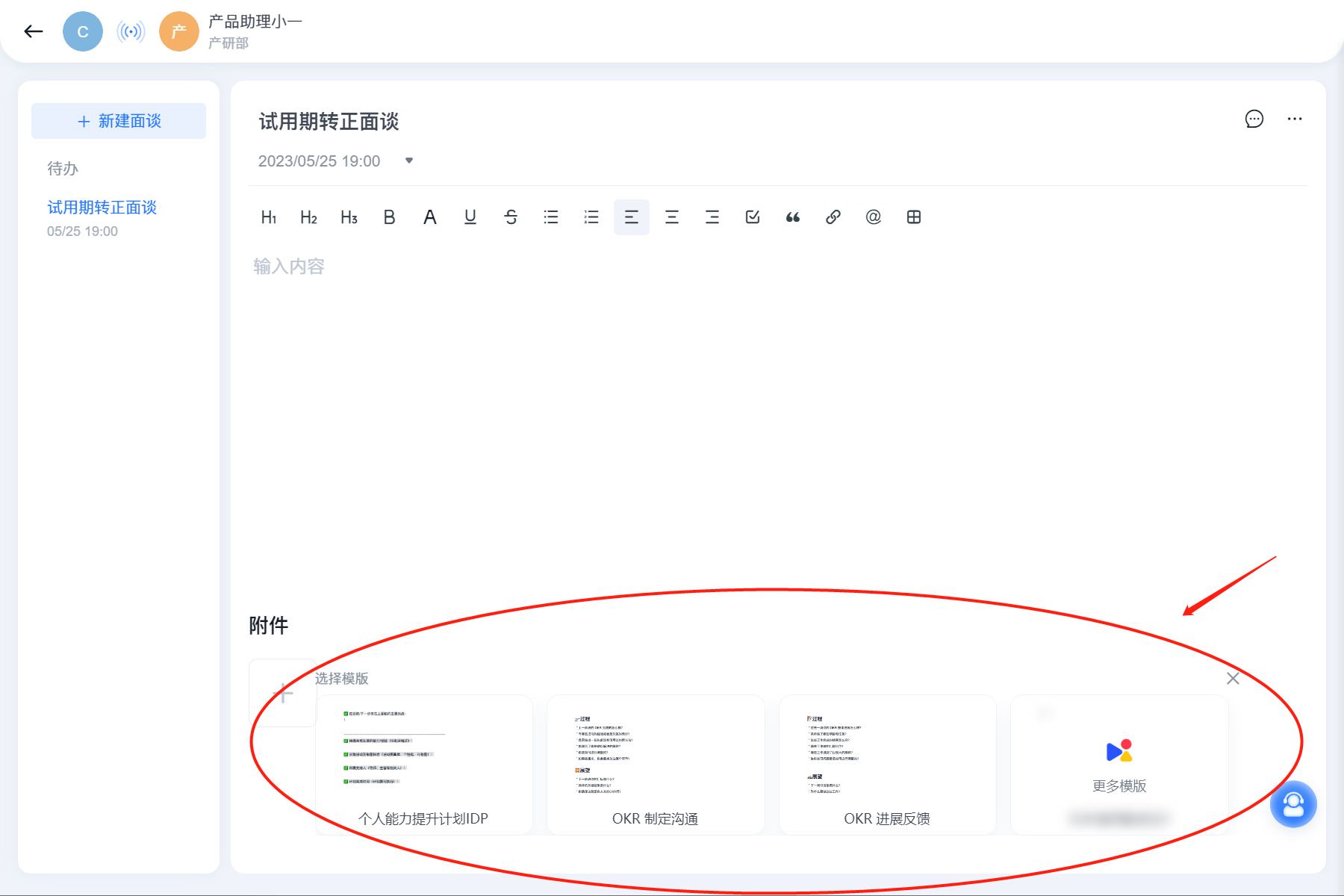Toggle underline formatting
Viewport: 1344px width, 896px height.
(470, 217)
